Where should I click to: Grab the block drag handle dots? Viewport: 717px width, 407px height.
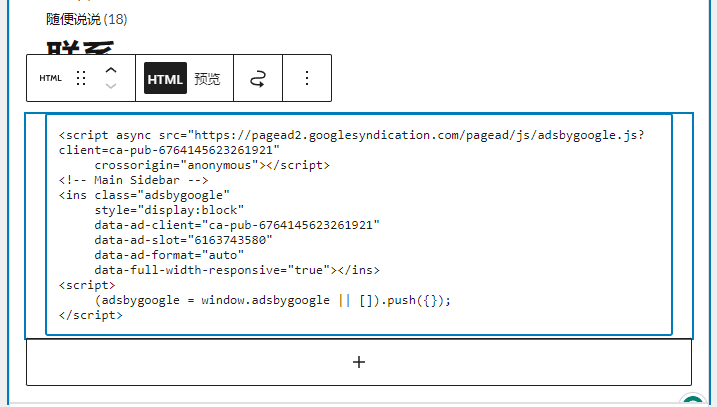[x=81, y=78]
